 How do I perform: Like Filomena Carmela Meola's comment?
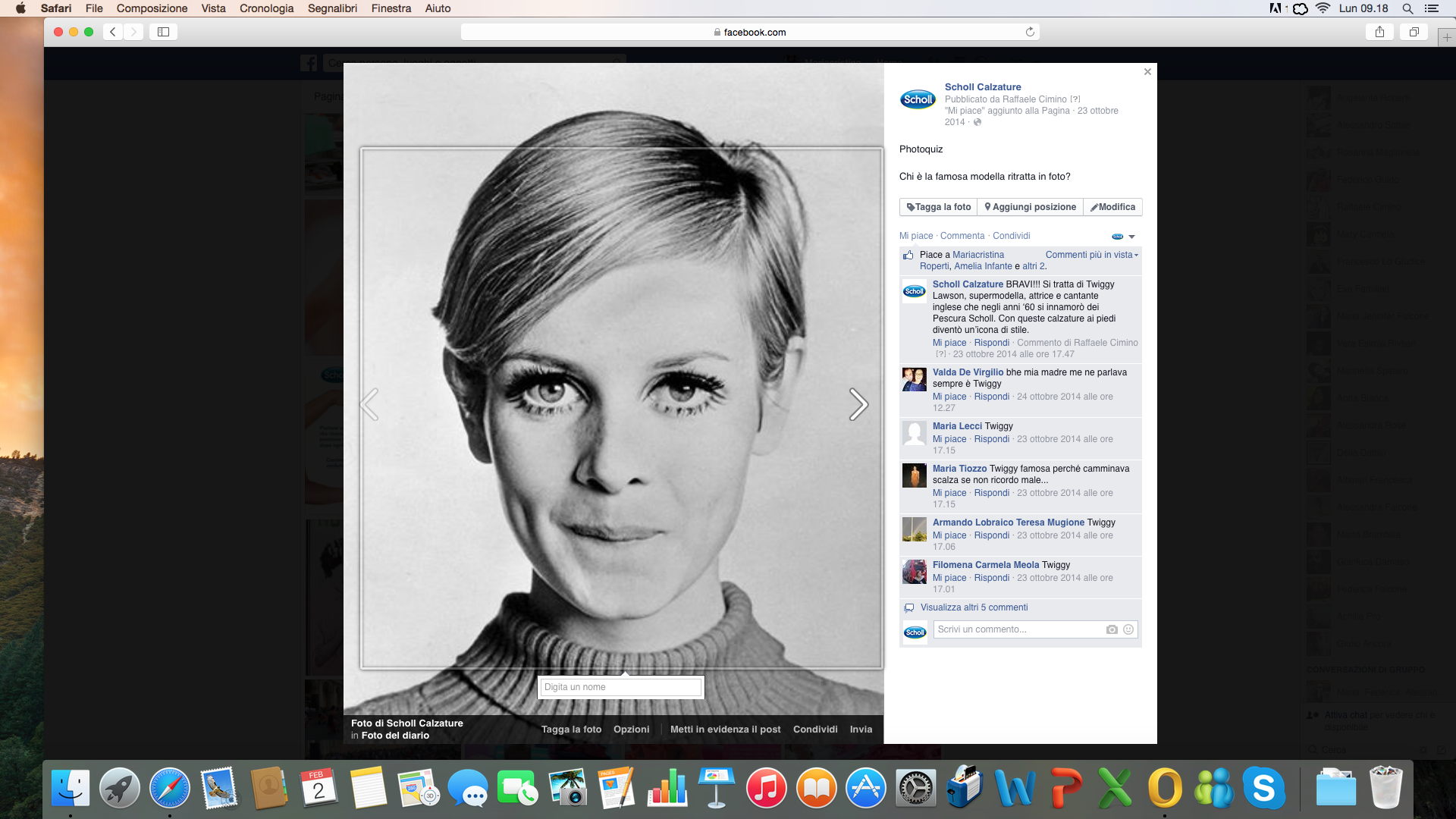(x=949, y=578)
